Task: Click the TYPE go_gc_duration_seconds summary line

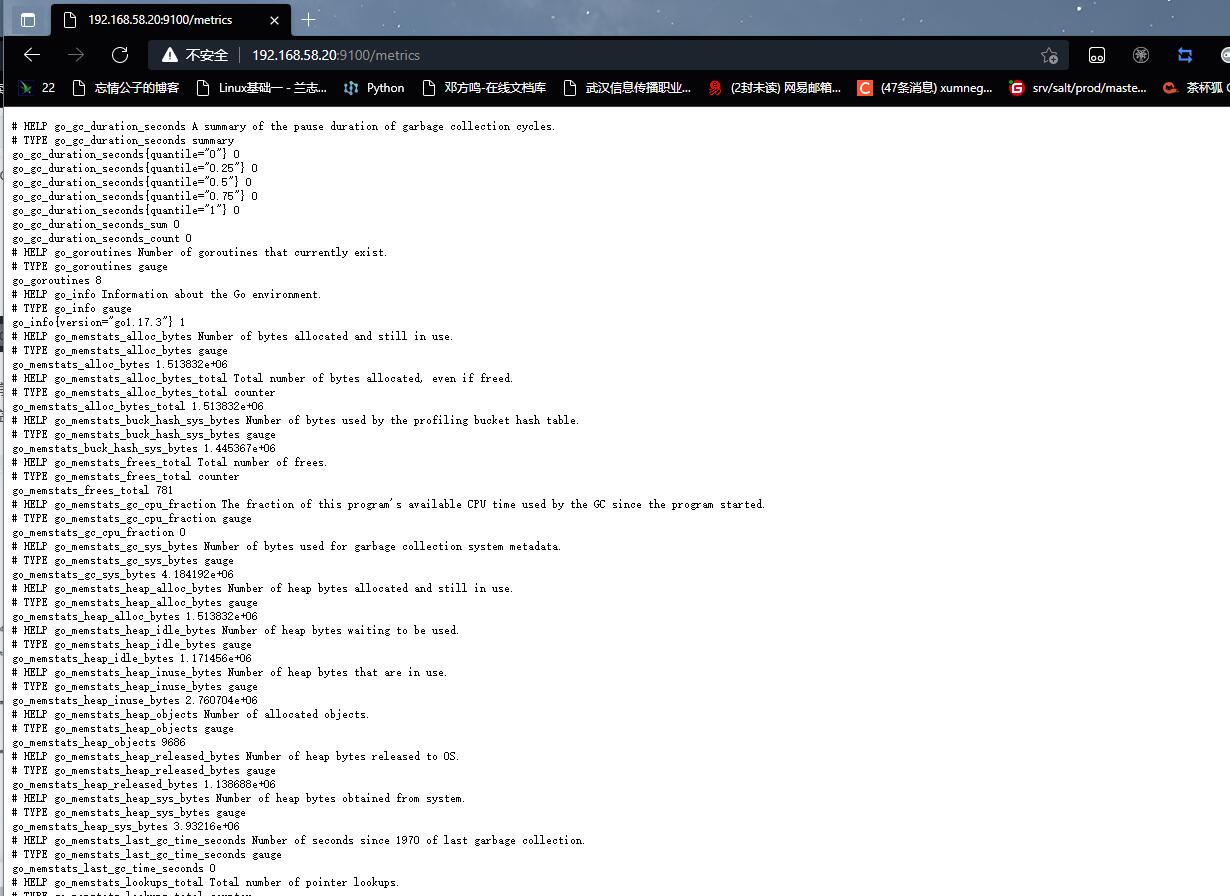Action: [x=123, y=141]
